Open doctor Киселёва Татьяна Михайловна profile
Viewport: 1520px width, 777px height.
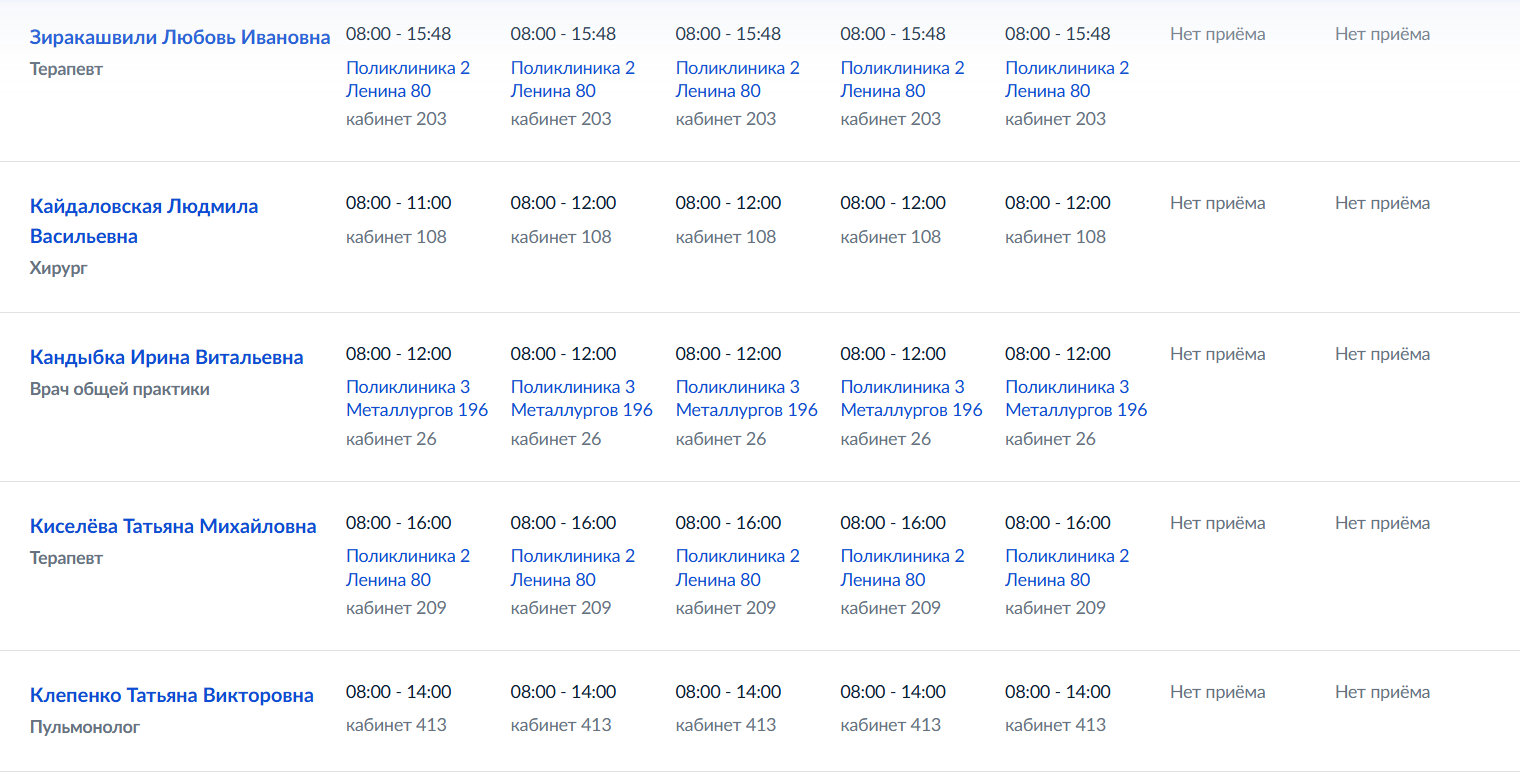pyautogui.click(x=173, y=526)
